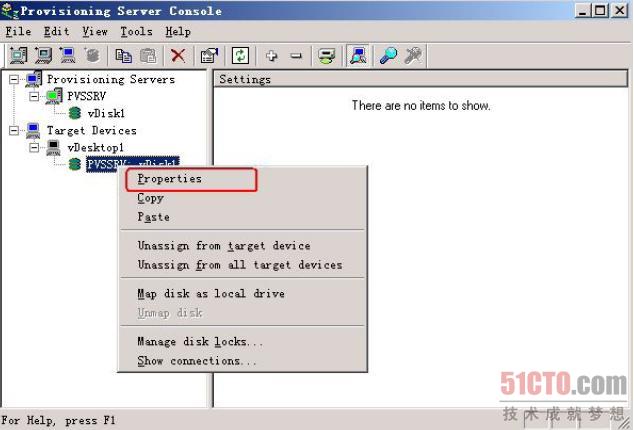Click the Settings column header

(x=421, y=79)
